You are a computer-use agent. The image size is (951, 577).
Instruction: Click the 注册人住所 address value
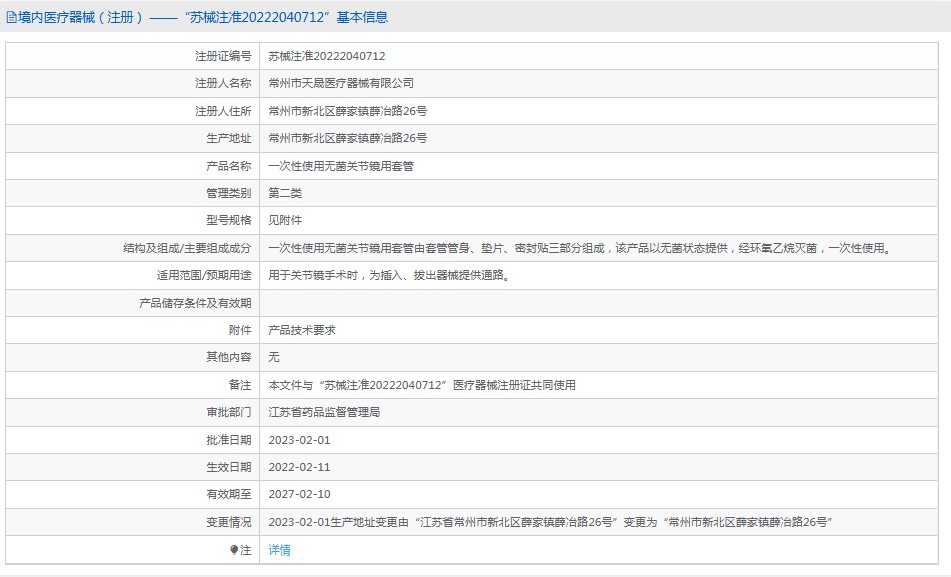[348, 111]
